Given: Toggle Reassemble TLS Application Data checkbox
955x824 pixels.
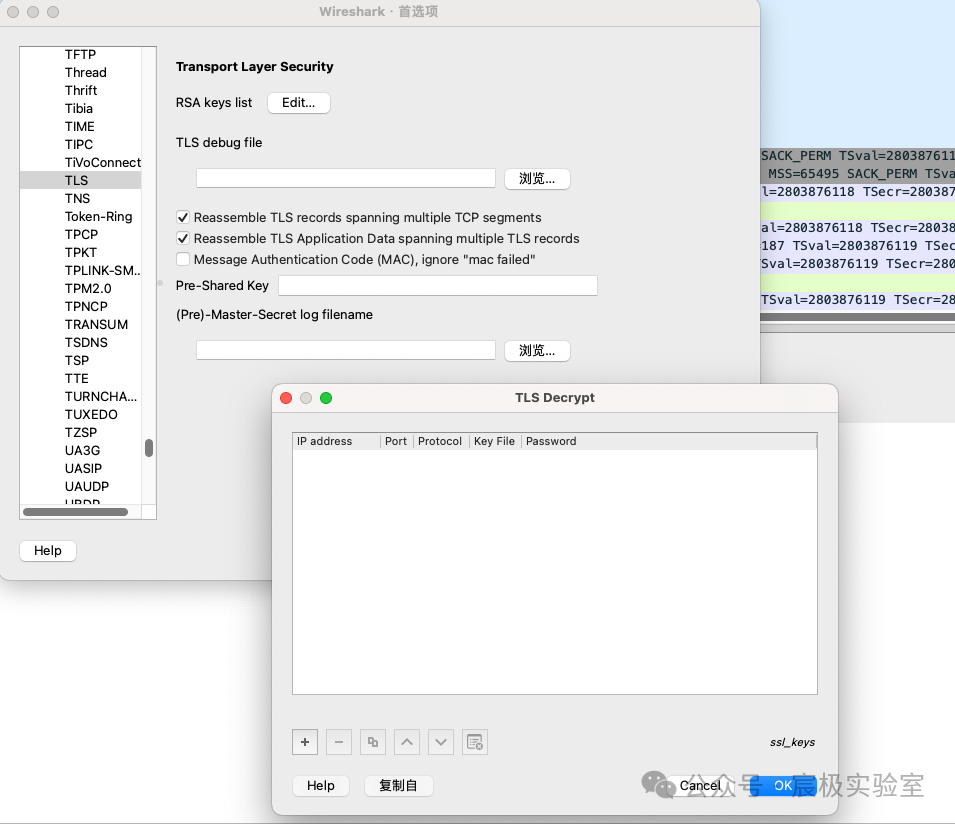Looking at the screenshot, I should [x=183, y=238].
